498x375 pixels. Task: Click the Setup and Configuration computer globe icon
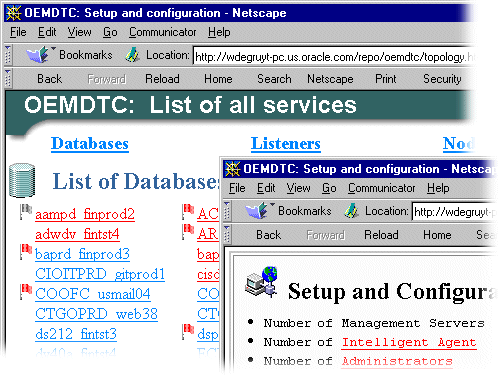[262, 282]
